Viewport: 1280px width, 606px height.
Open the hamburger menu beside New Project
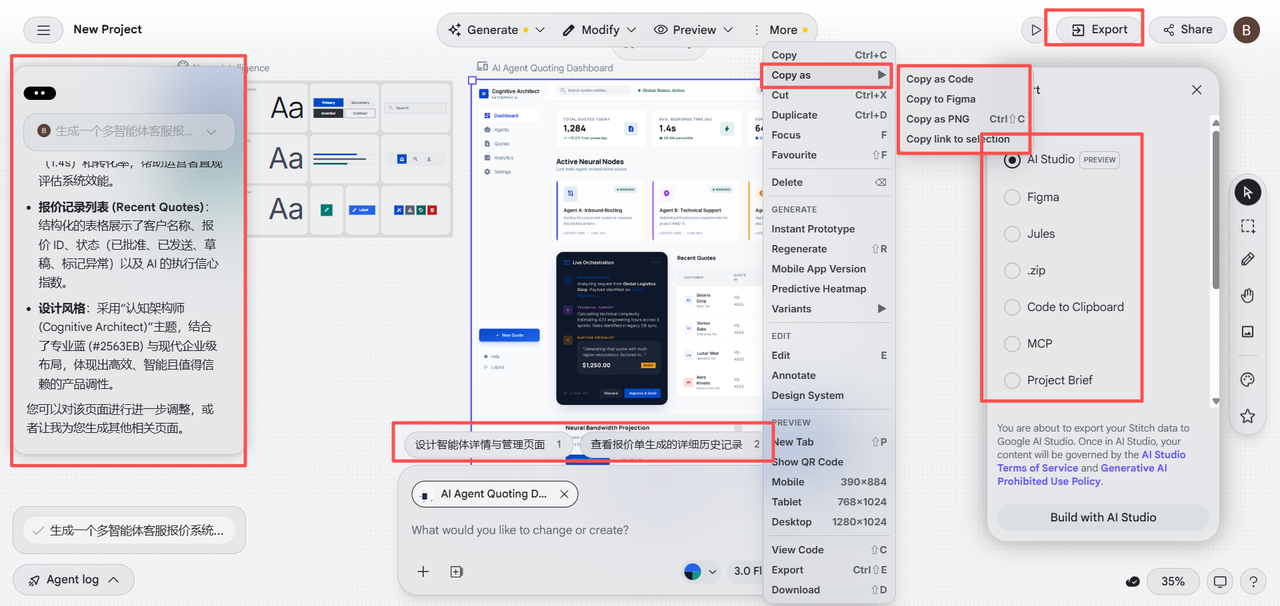[x=43, y=30]
